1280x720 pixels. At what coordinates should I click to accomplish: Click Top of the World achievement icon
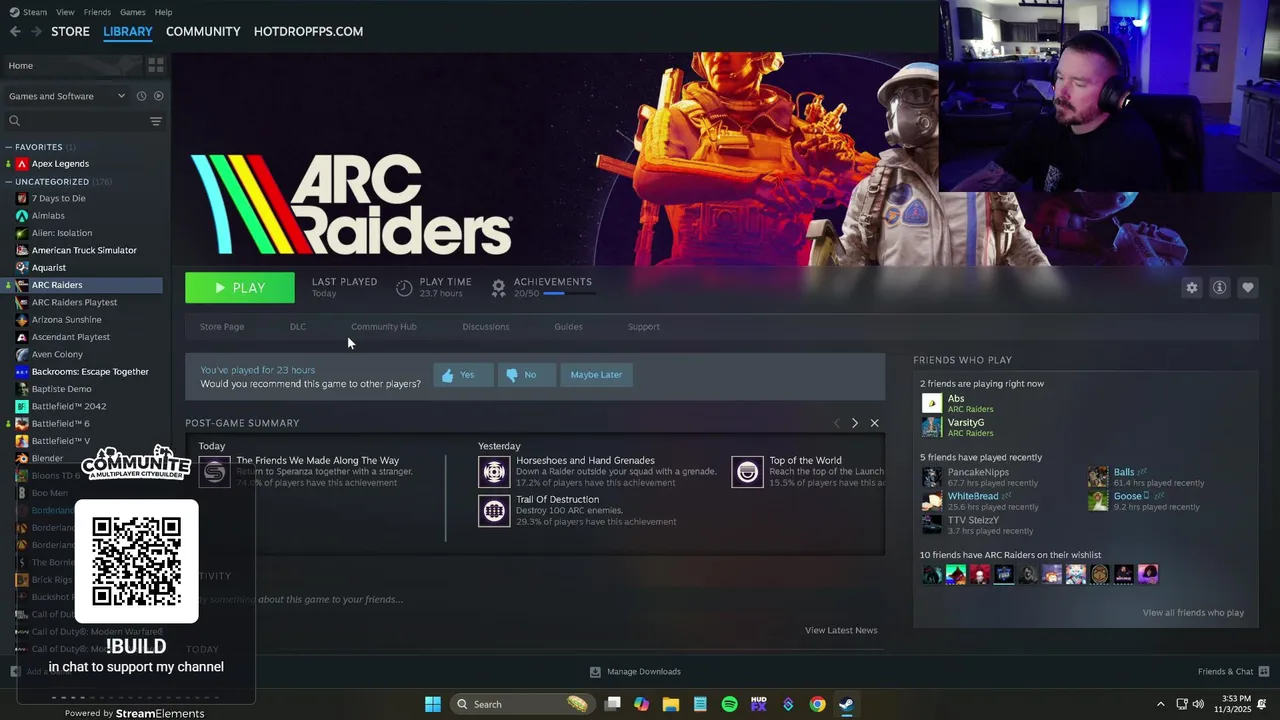(747, 472)
